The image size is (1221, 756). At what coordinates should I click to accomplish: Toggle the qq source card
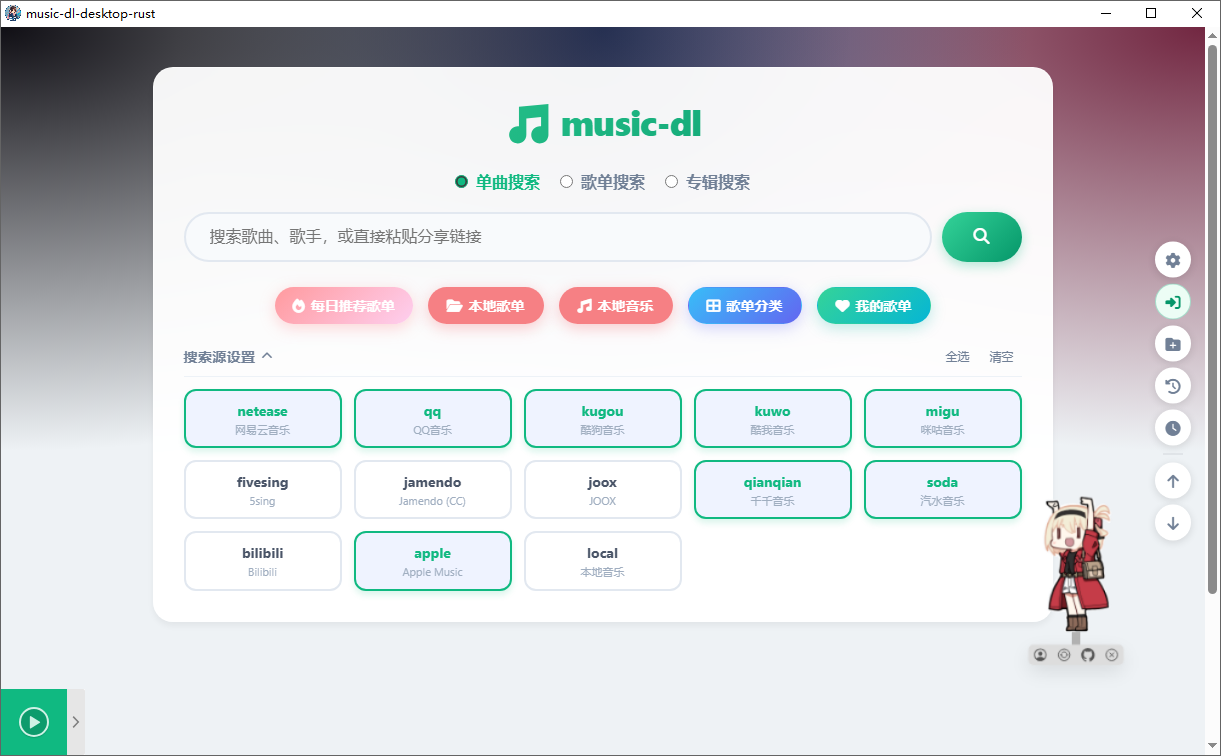433,419
